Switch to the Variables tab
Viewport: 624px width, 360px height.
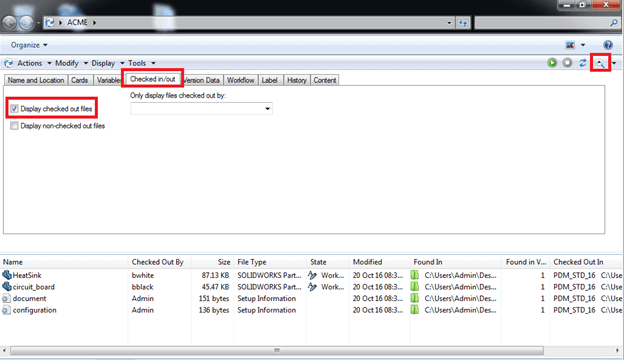(108, 80)
